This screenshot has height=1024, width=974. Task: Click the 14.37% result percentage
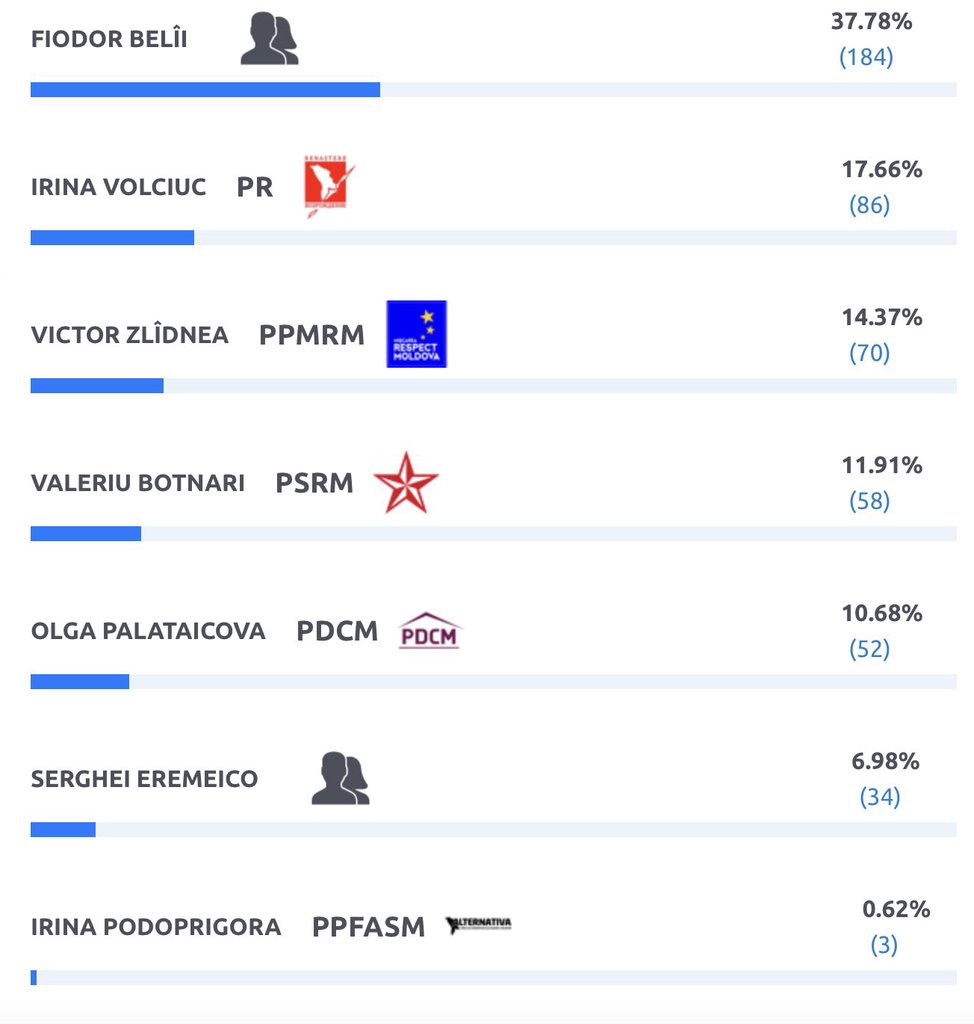(x=882, y=317)
